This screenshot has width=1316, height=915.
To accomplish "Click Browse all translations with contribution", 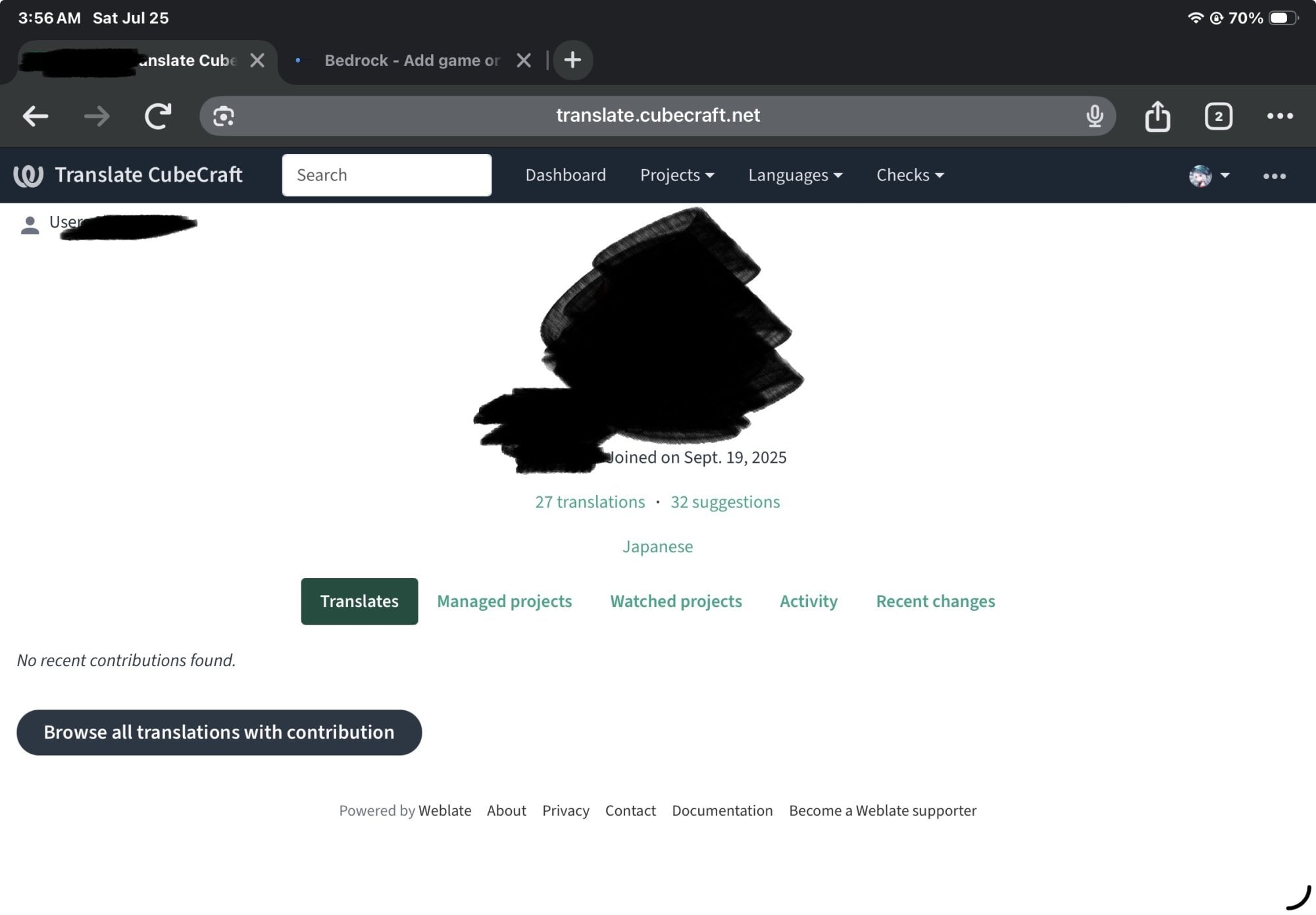I will coord(219,732).
